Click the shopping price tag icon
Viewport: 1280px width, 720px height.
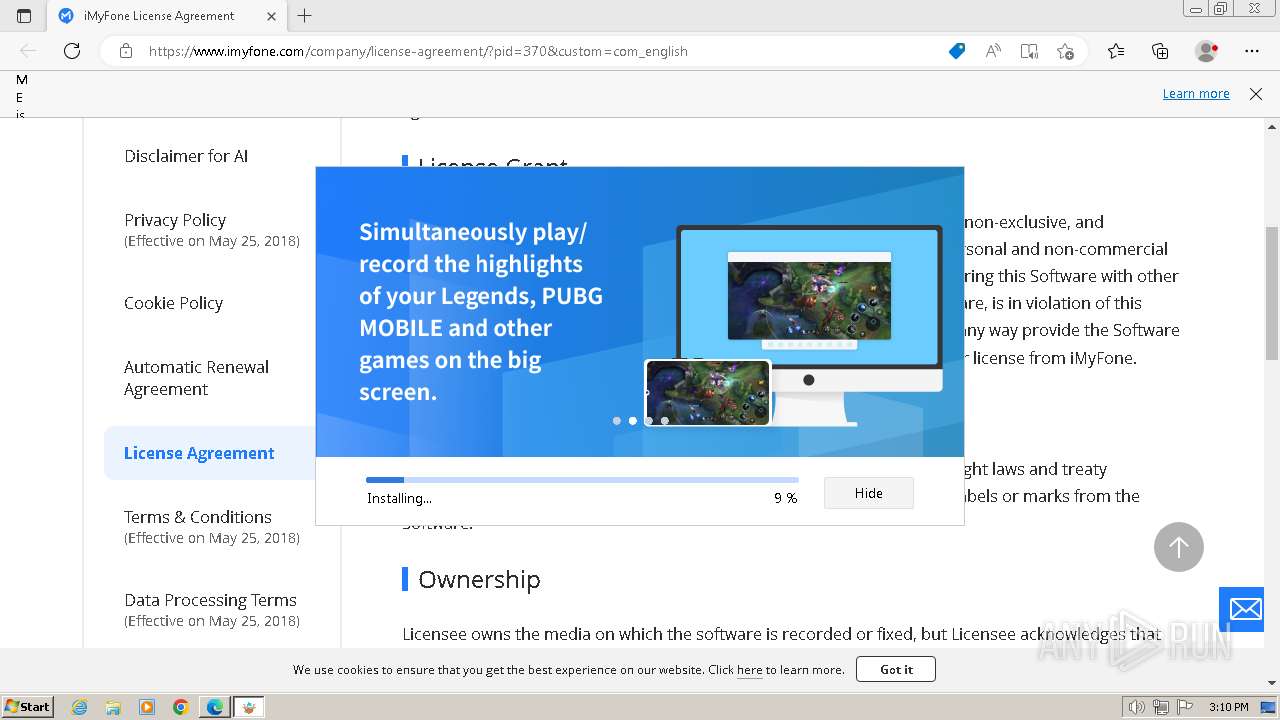957,51
